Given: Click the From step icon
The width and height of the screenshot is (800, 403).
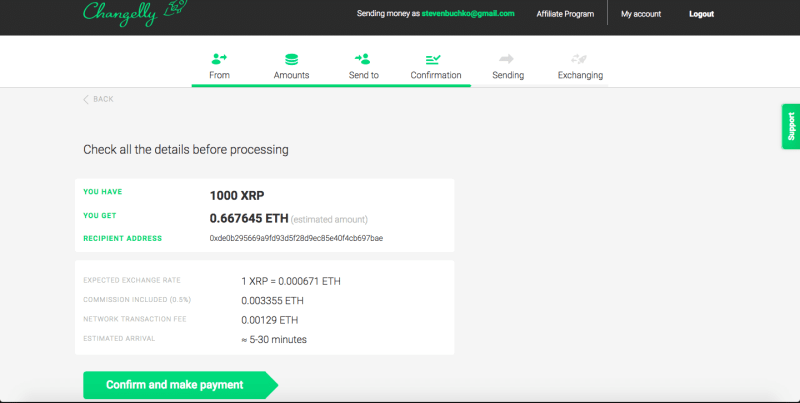Looking at the screenshot, I should (x=219, y=59).
